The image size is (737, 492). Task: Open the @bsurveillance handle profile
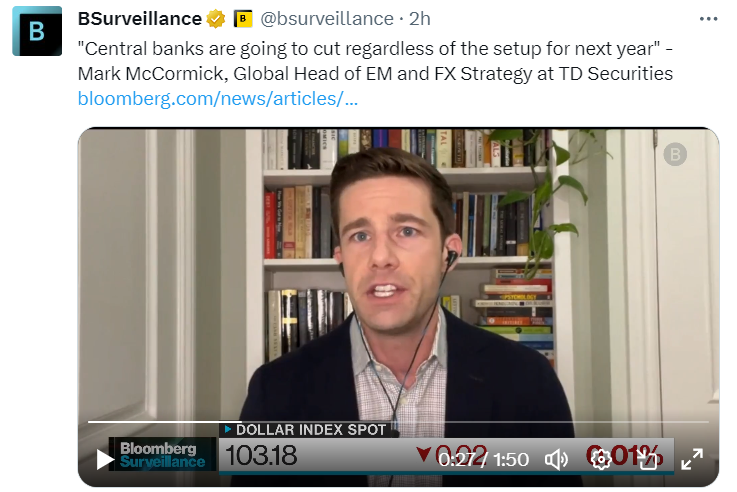pyautogui.click(x=327, y=19)
